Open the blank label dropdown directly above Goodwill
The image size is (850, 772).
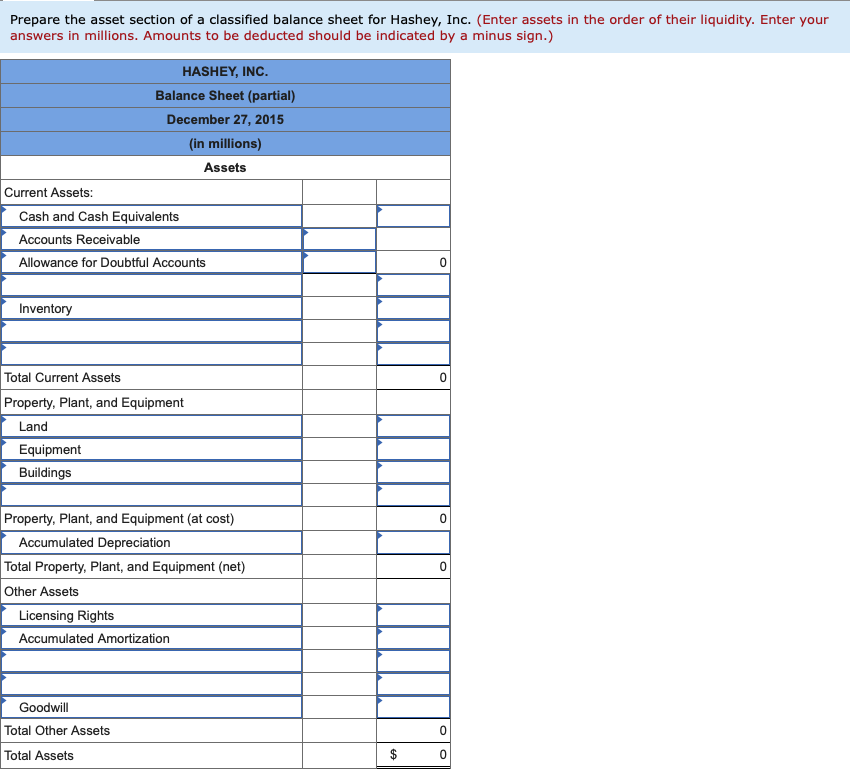(151, 684)
